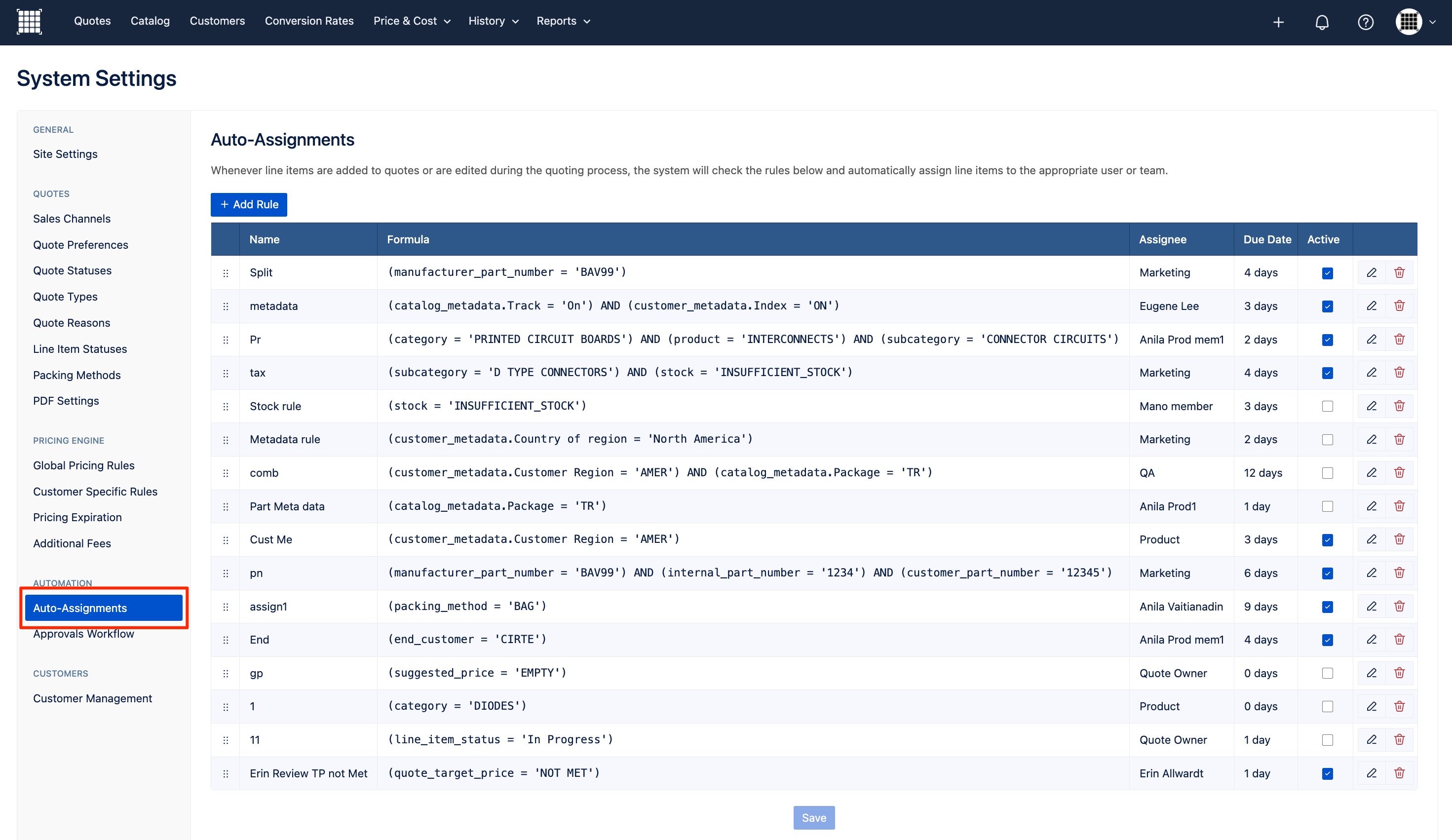Open the notifications bell
The height and width of the screenshot is (840, 1452).
point(1322,22)
